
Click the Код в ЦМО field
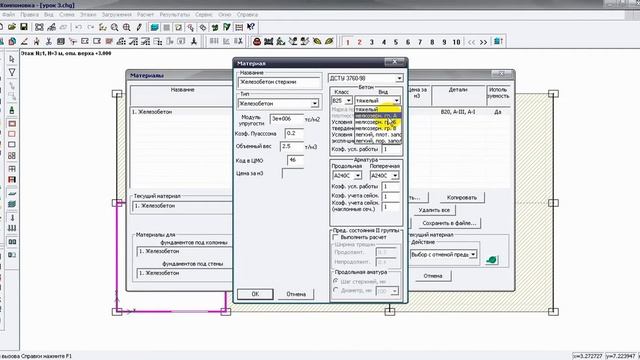click(x=296, y=160)
